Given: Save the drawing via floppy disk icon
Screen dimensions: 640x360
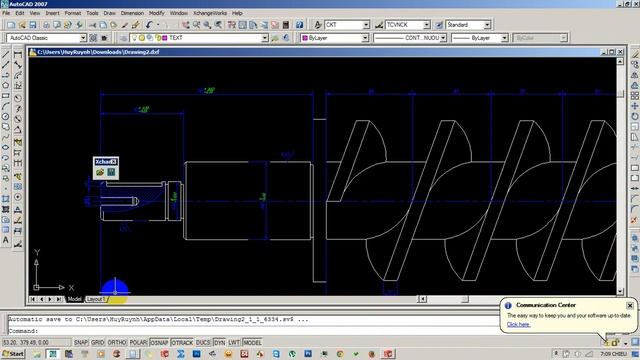Looking at the screenshot, I should pos(33,25).
